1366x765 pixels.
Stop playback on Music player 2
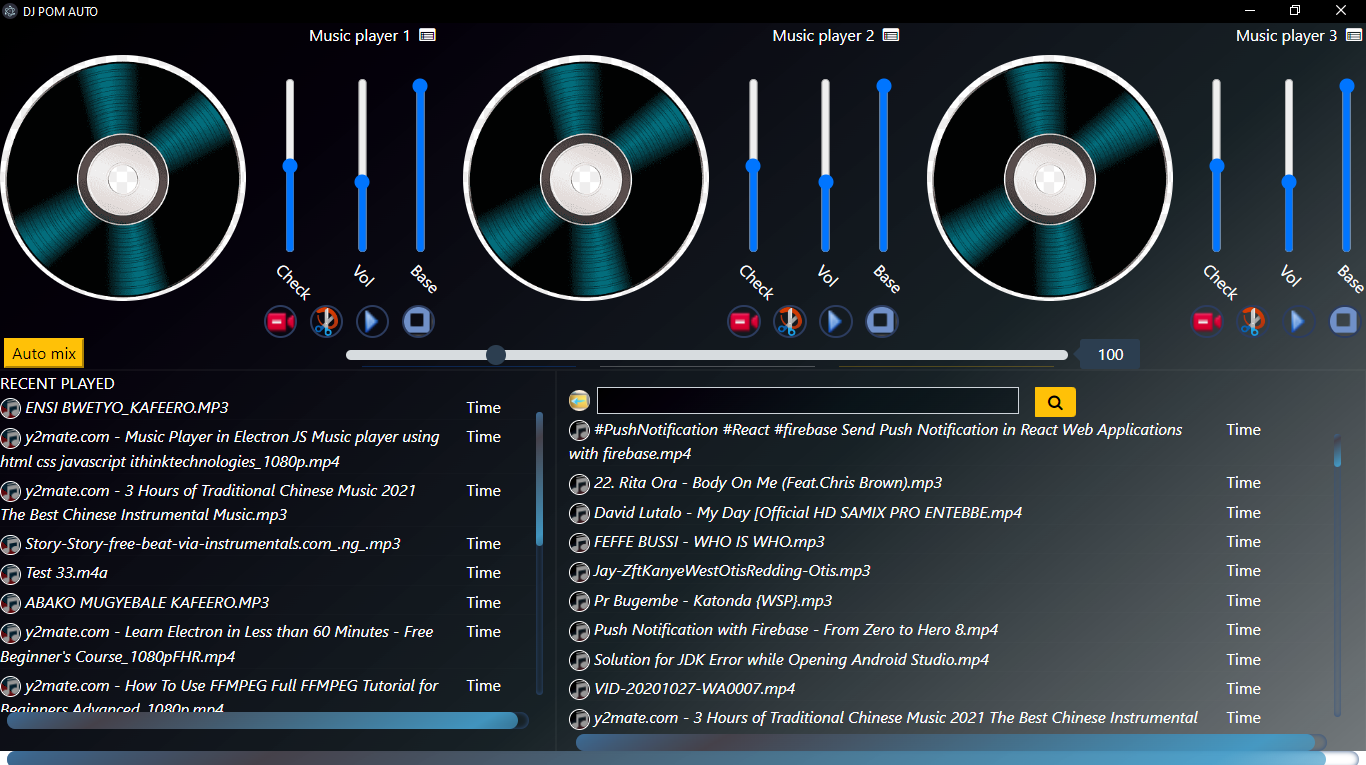(x=881, y=322)
